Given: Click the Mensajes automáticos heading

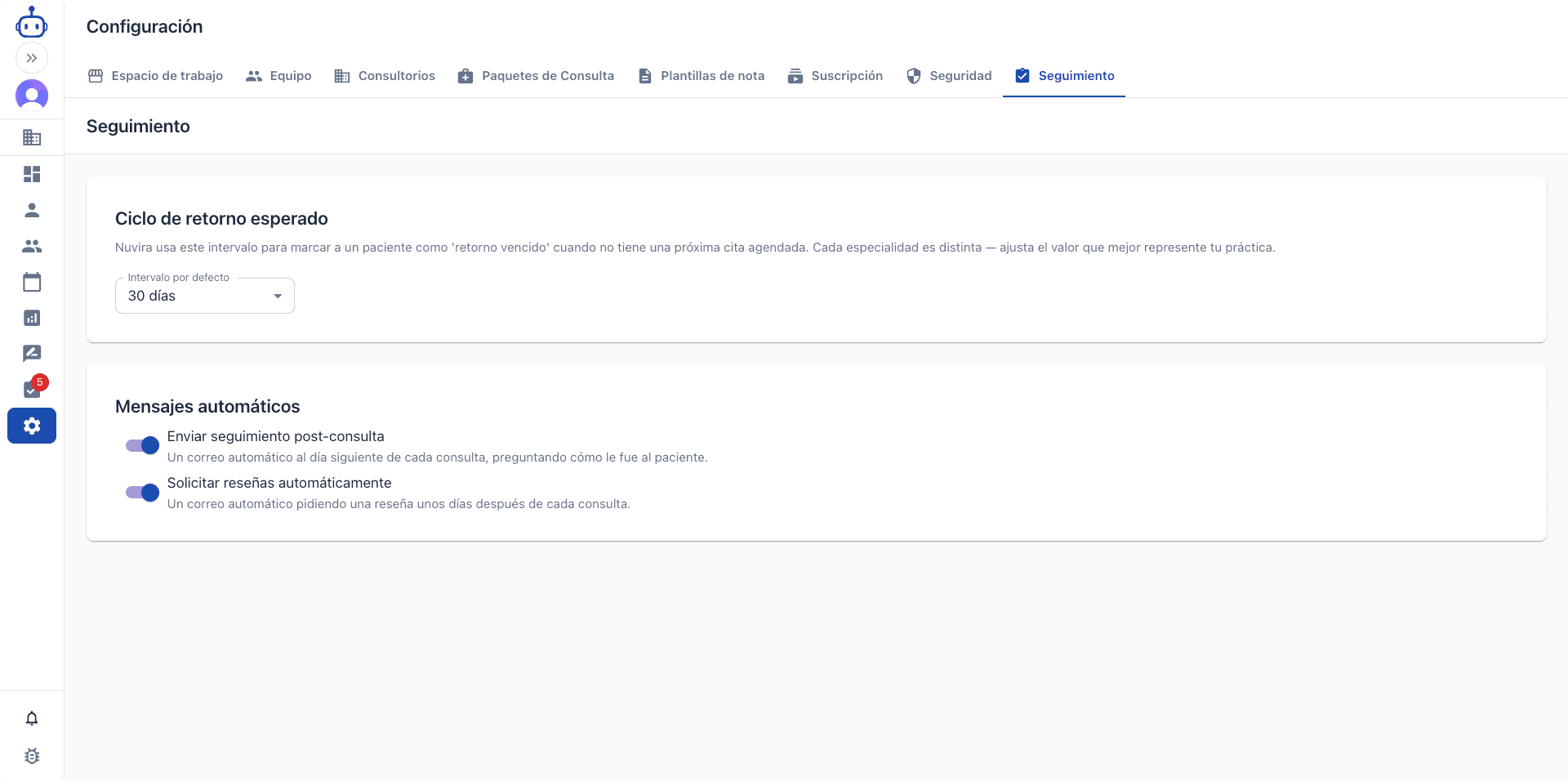Looking at the screenshot, I should pyautogui.click(x=207, y=407).
